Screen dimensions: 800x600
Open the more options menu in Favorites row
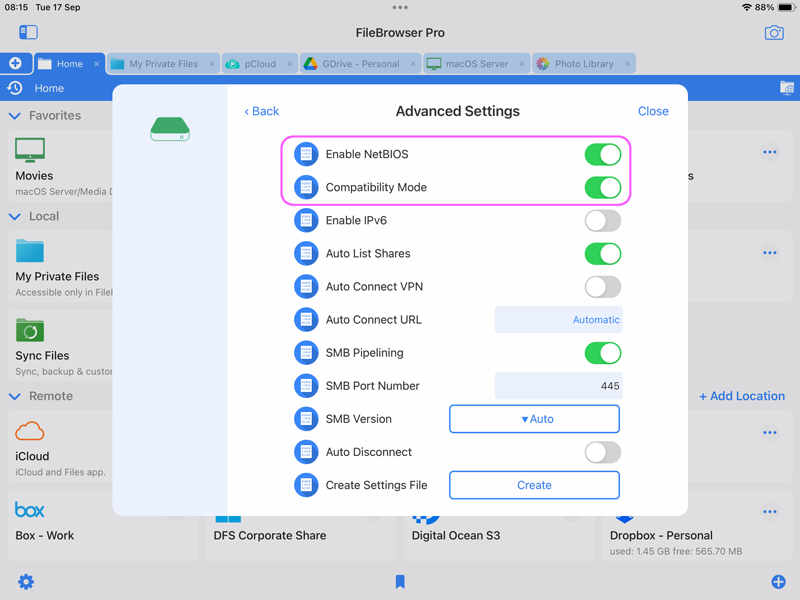coord(769,152)
